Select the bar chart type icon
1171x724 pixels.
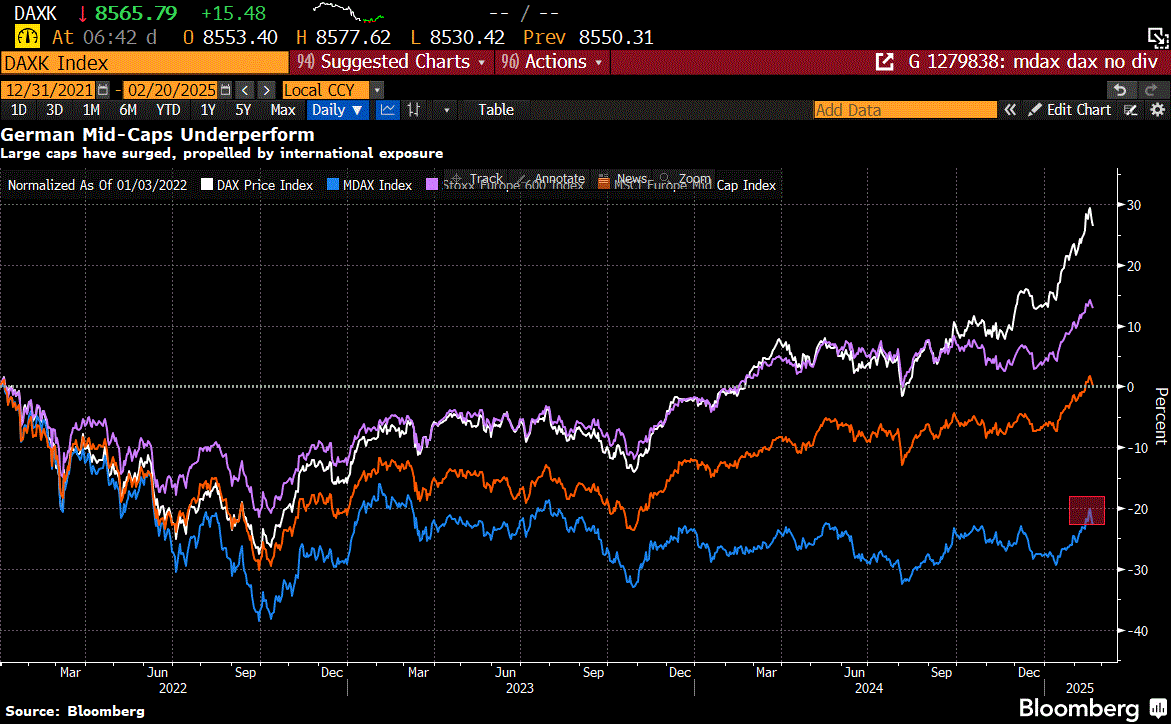(x=413, y=110)
